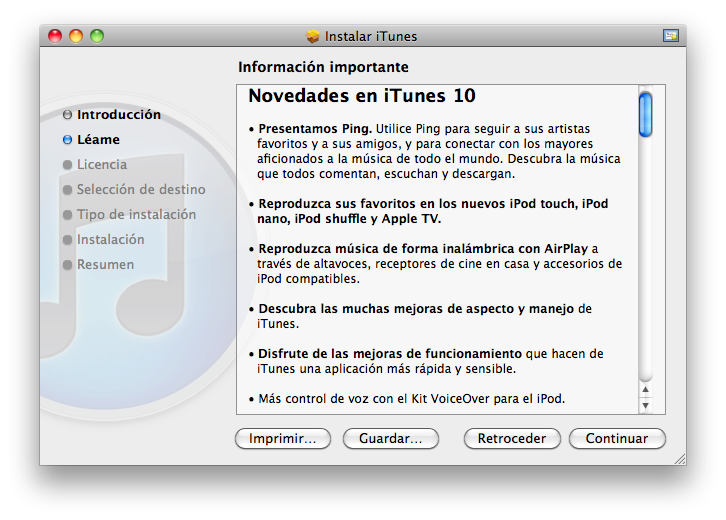Select the Selección de destino label
Screen dimensions: 726x520
click(x=141, y=189)
